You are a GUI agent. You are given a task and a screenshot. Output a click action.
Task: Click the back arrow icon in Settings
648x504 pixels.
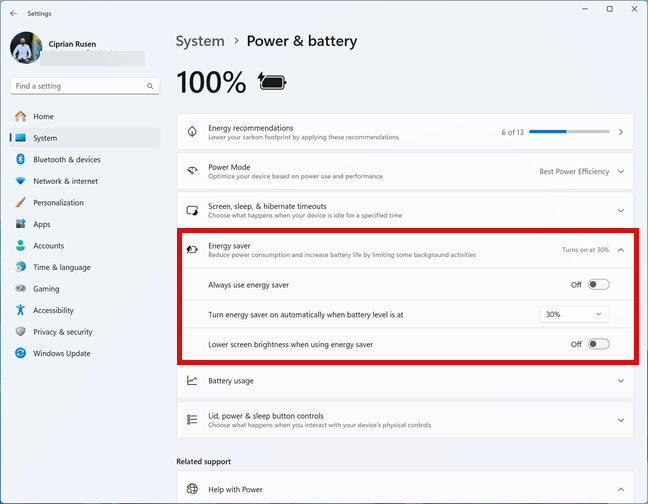(14, 13)
